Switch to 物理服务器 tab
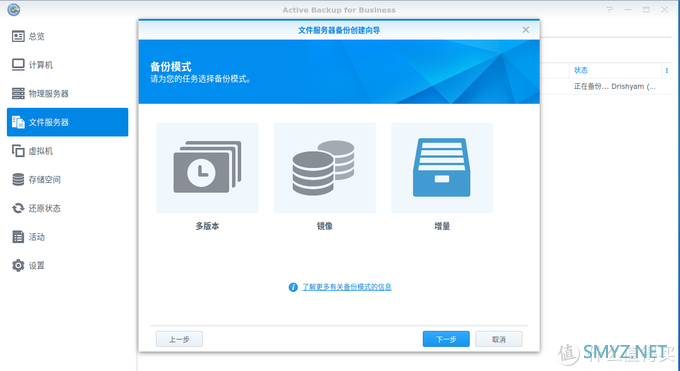The width and height of the screenshot is (680, 371). coord(68,93)
